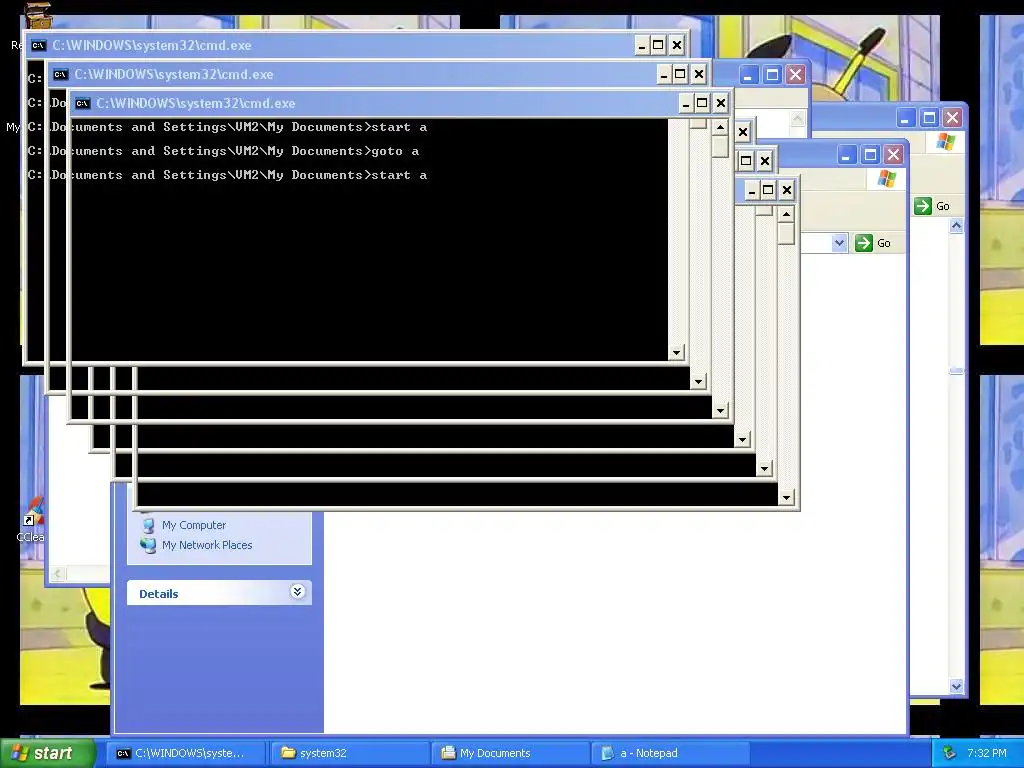Open the Windows Start menu

point(47,753)
